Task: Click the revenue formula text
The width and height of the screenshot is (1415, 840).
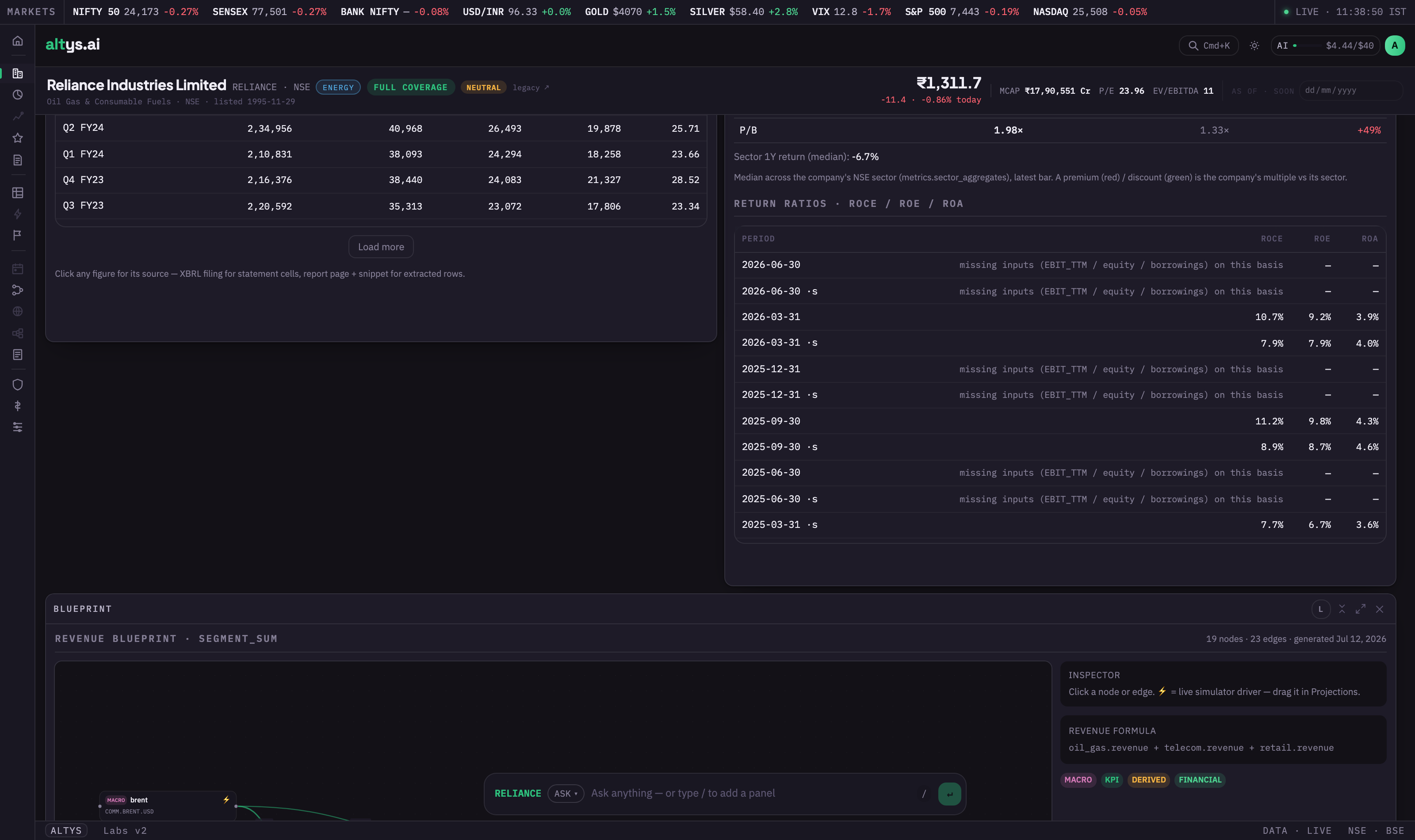Action: (1201, 748)
